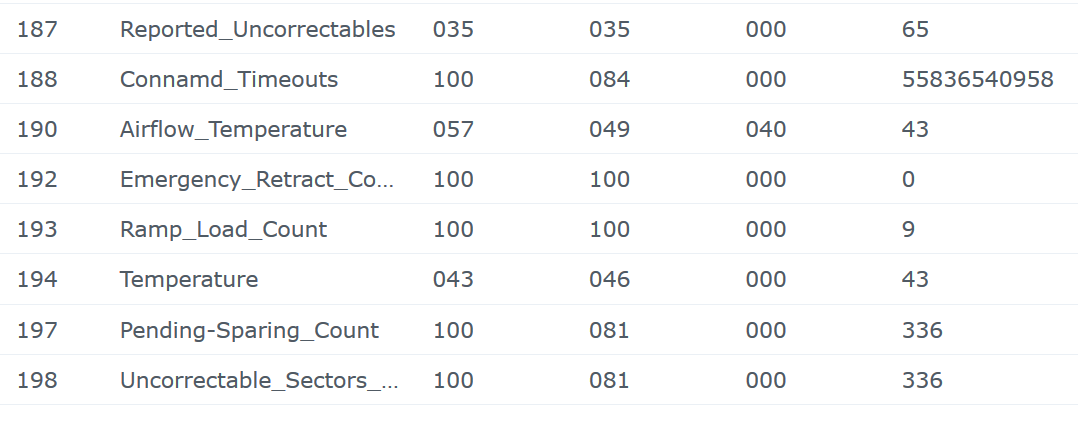The image size is (1078, 421).
Task: Click attribute ID 192
Action: pyautogui.click(x=37, y=179)
